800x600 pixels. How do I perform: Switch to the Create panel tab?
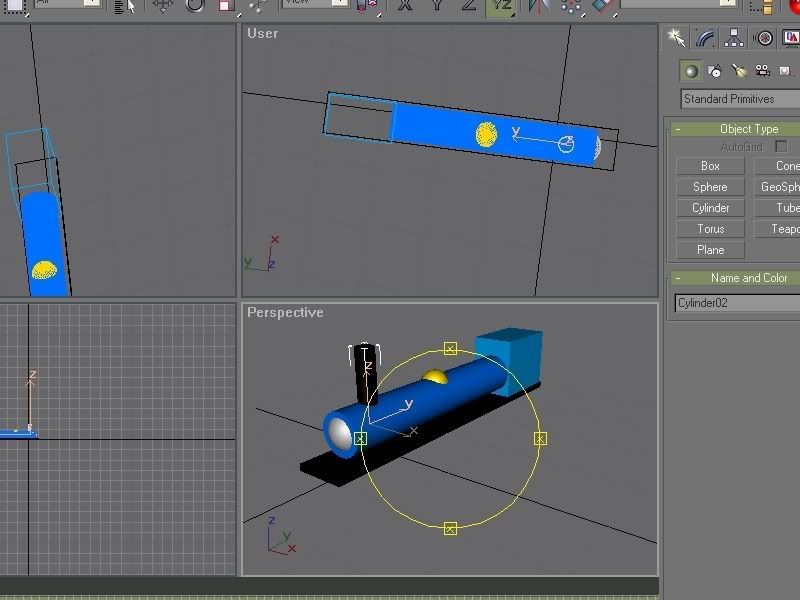(676, 38)
